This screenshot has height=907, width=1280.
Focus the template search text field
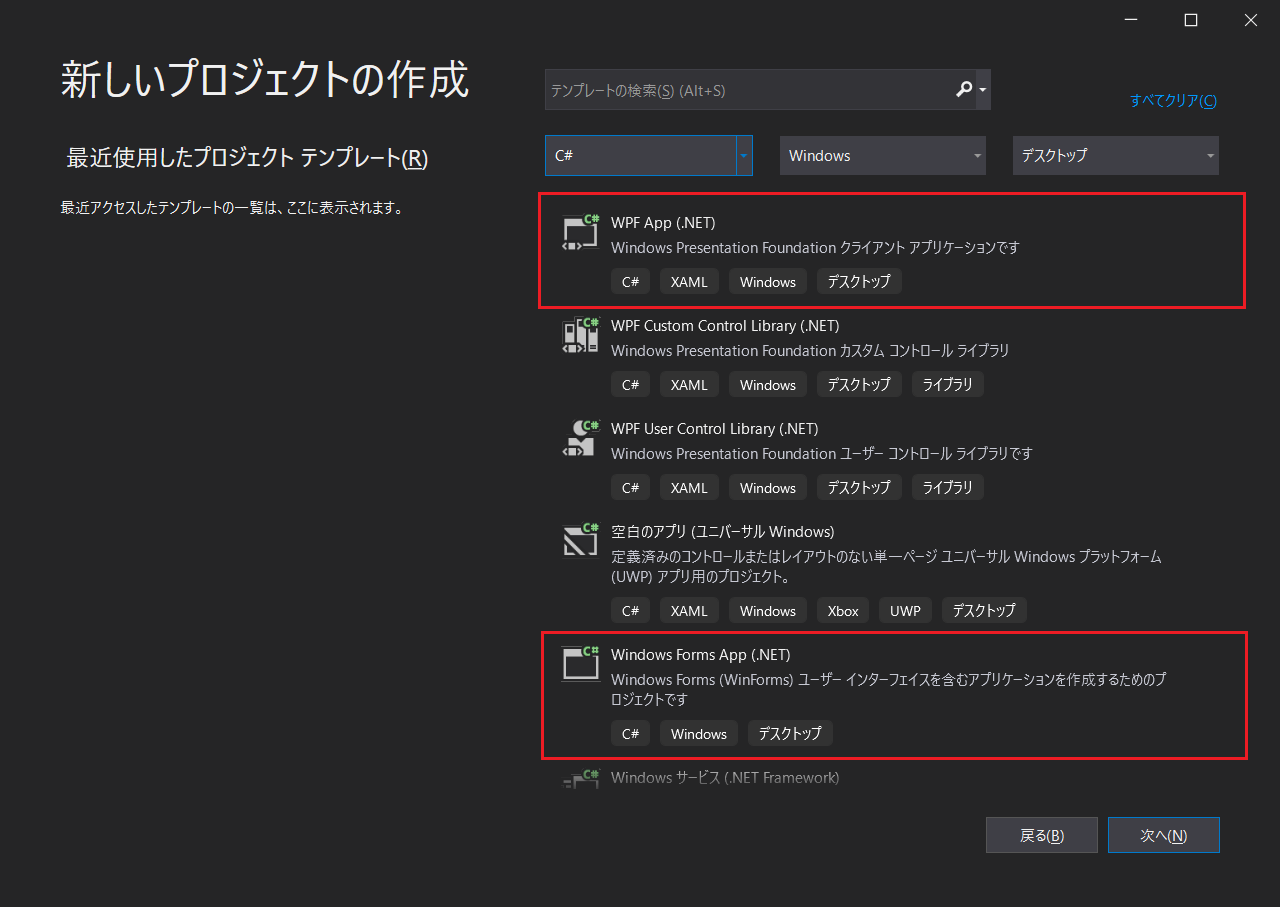(x=745, y=90)
